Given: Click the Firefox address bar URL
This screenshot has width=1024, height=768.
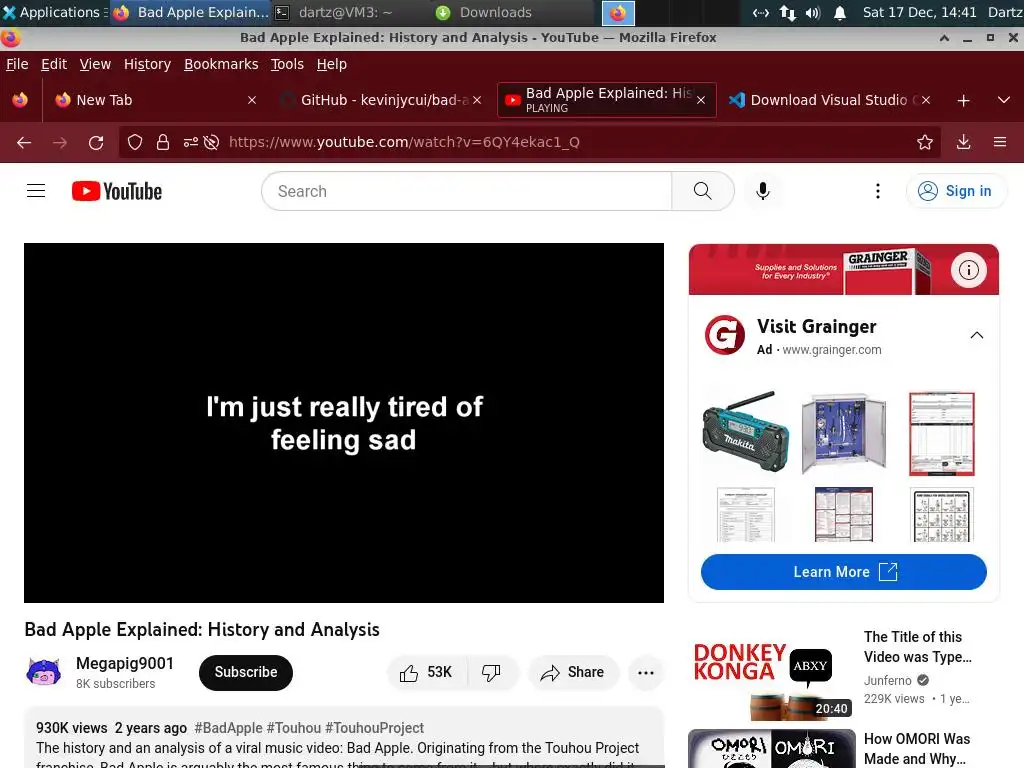Looking at the screenshot, I should point(404,142).
